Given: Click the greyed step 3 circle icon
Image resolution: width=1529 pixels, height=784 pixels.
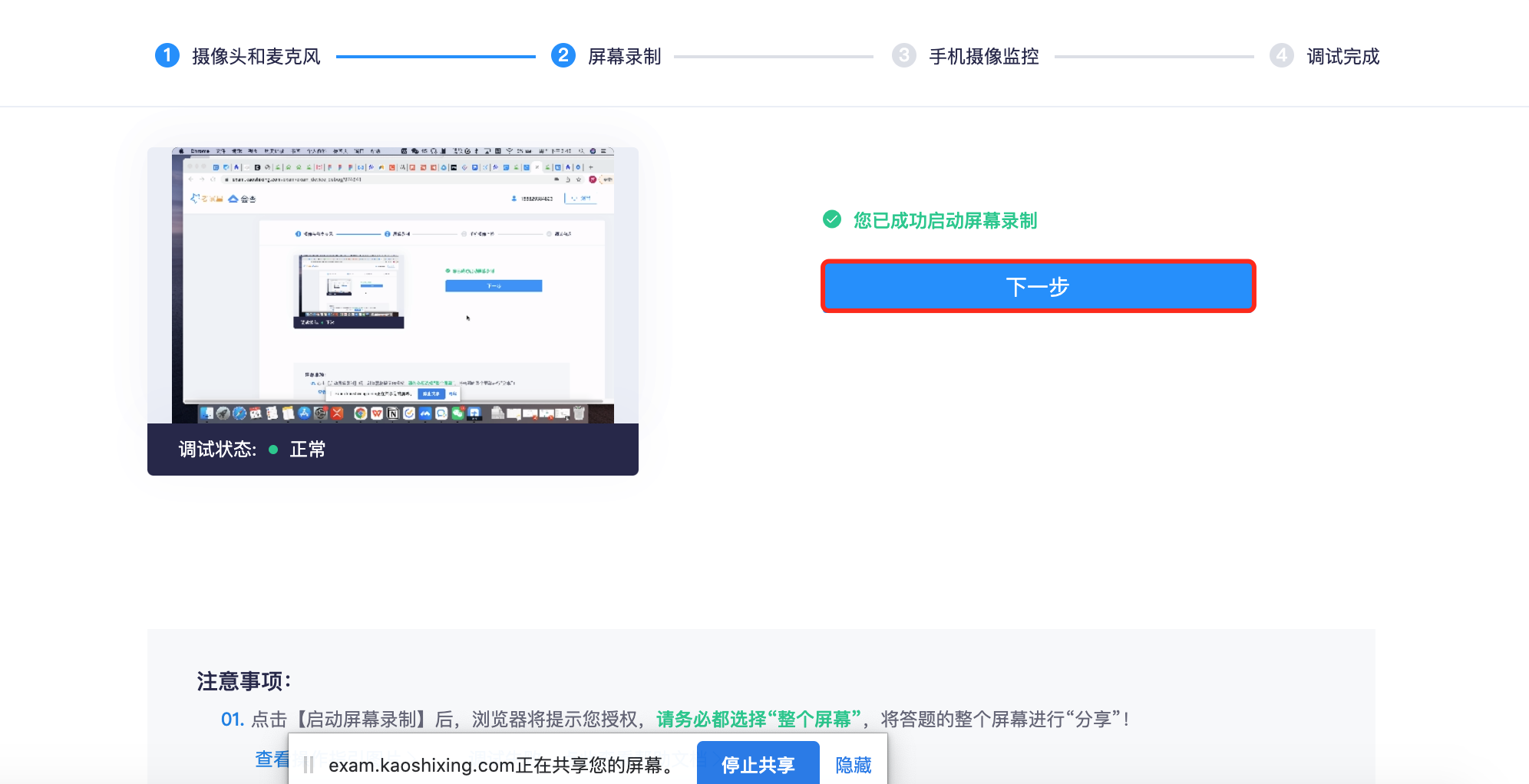Looking at the screenshot, I should (903, 56).
